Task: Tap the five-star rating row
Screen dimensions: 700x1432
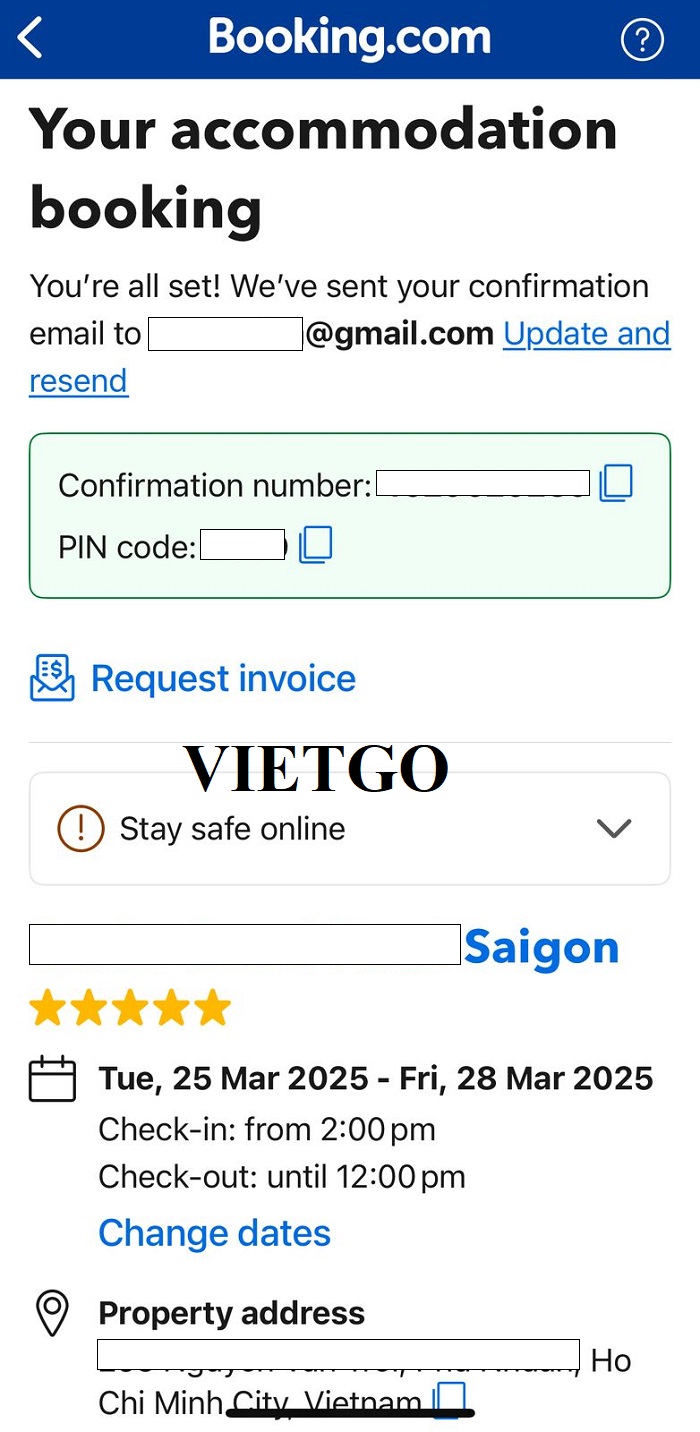Action: coord(130,1008)
